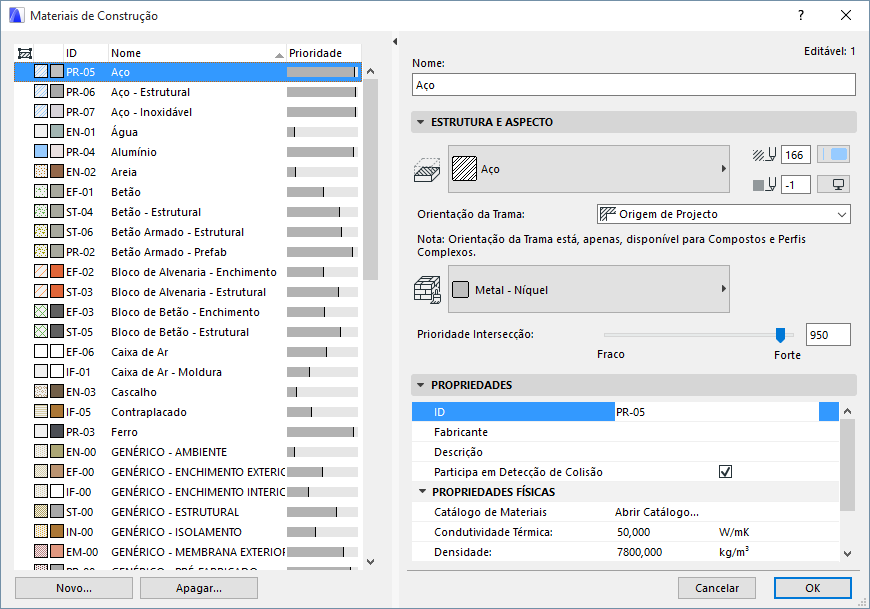The height and width of the screenshot is (609, 870).
Task: Confirm with the OK button
Action: (813, 588)
